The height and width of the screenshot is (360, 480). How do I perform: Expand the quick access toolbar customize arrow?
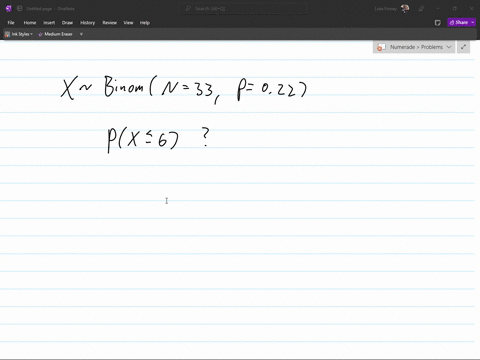[x=81, y=34]
